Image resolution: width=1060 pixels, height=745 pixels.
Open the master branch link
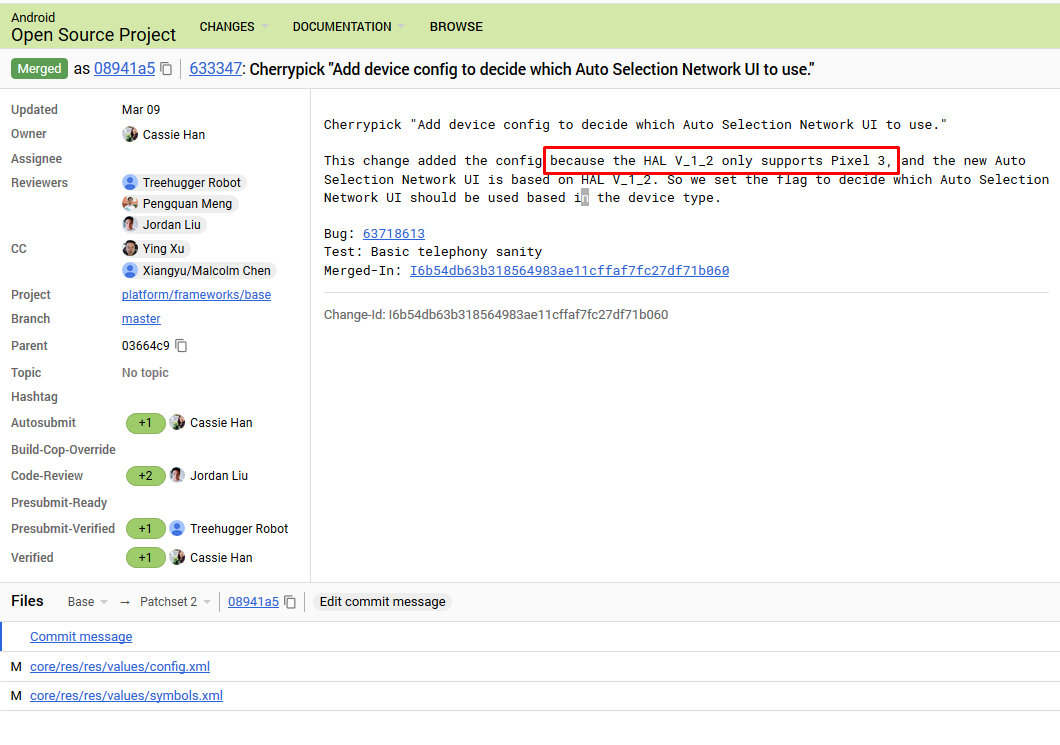click(141, 318)
